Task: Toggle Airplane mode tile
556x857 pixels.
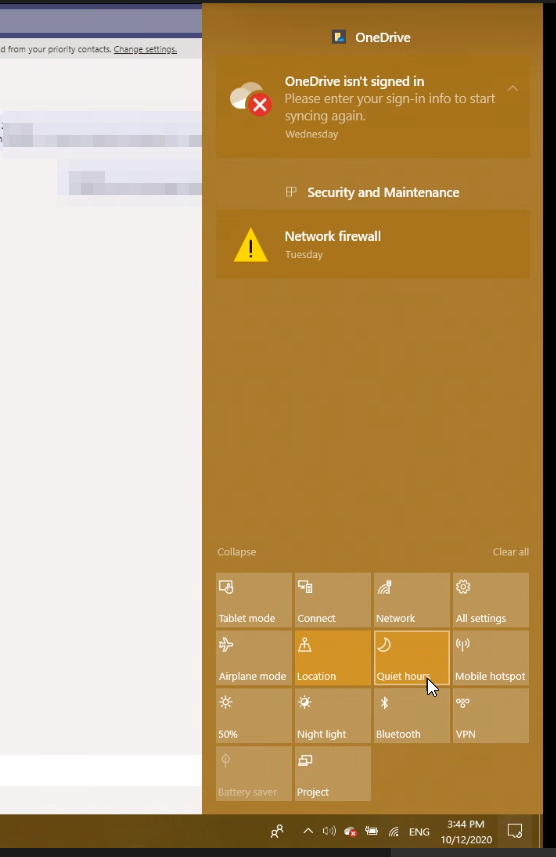Action: [254, 658]
